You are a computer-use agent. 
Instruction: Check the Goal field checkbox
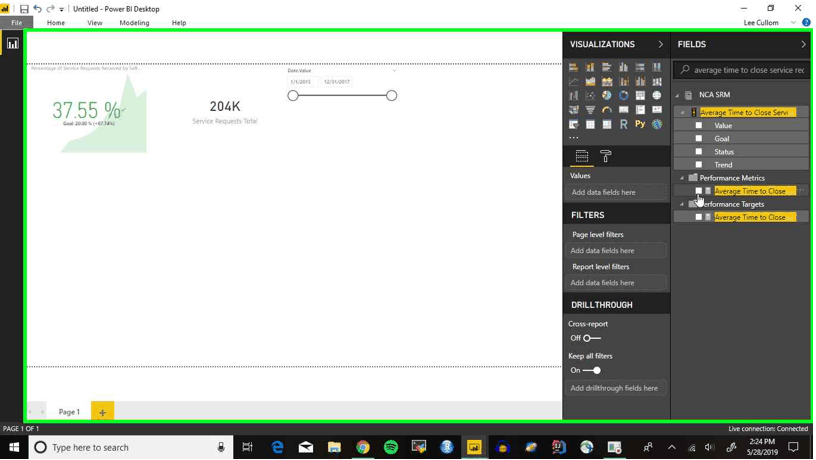(699, 138)
